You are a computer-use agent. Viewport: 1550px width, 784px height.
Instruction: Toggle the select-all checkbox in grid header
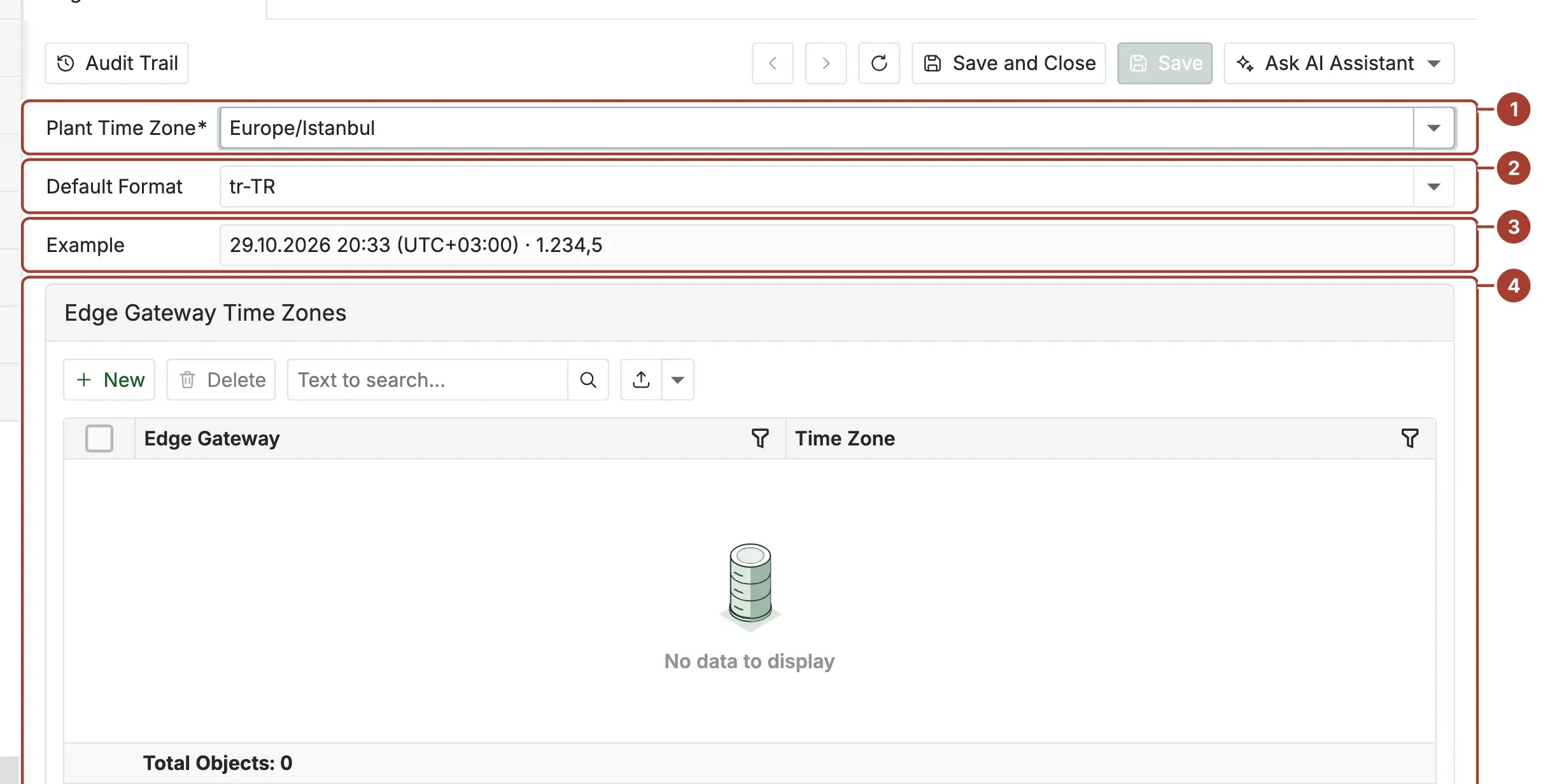[x=99, y=438]
